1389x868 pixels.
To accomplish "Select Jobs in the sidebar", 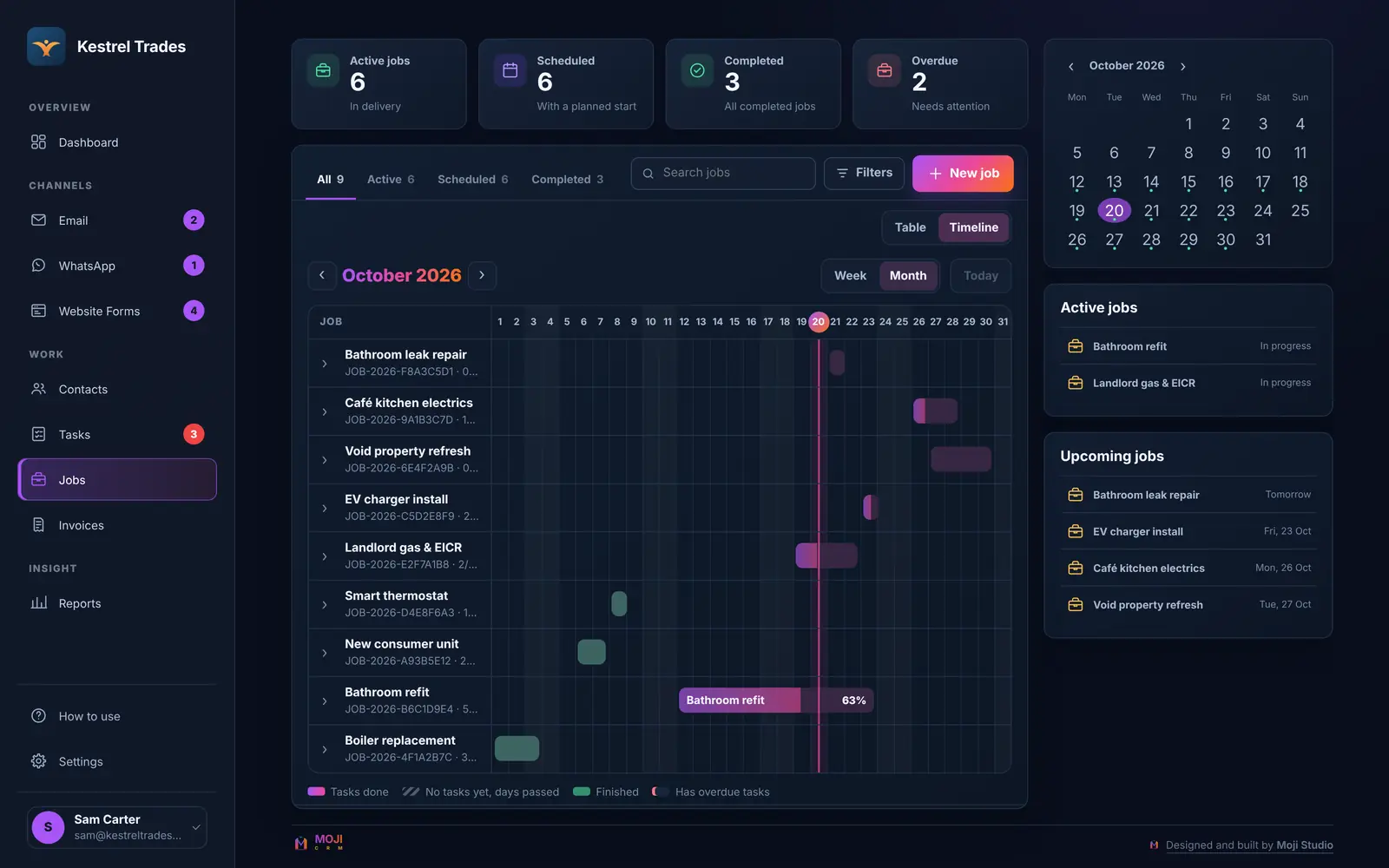I will tap(117, 480).
